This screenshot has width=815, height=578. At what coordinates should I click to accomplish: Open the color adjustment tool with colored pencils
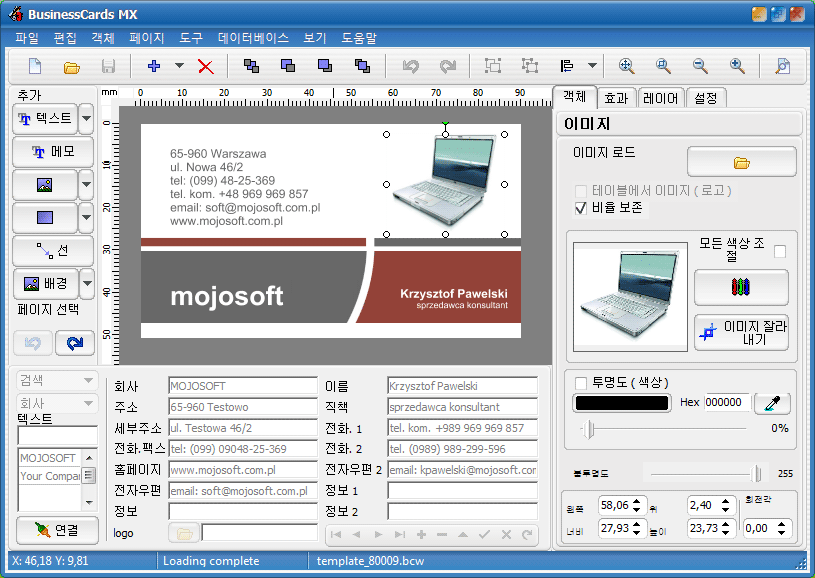click(x=741, y=287)
